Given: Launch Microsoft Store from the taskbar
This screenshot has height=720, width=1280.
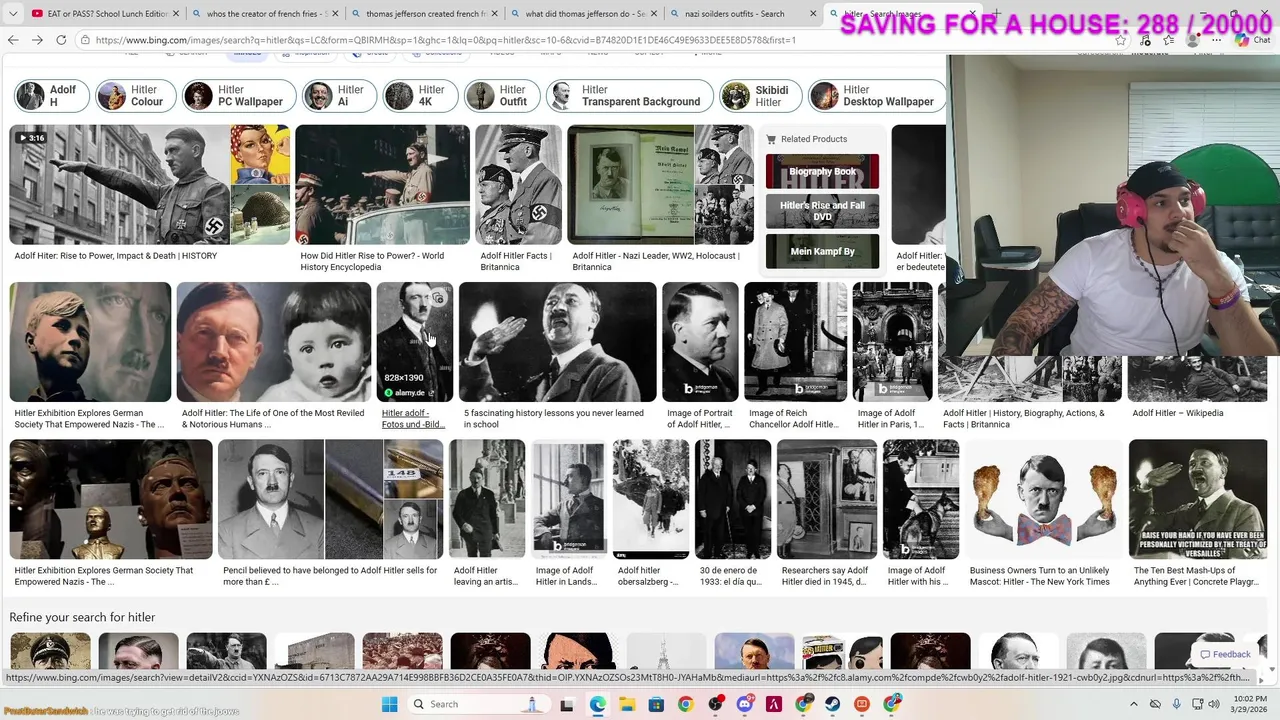Looking at the screenshot, I should pos(656,704).
